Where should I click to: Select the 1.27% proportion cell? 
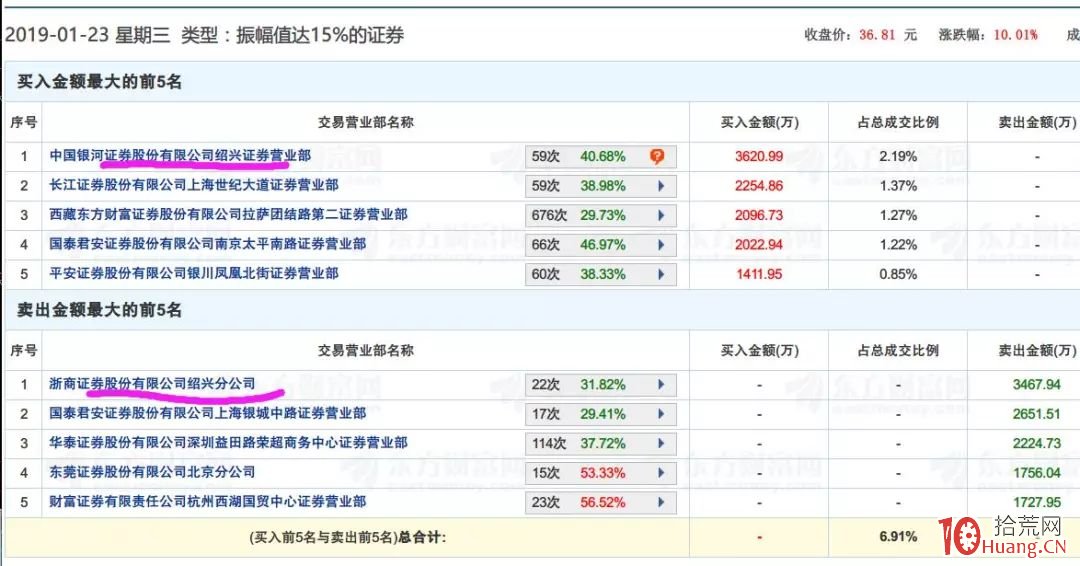pyautogui.click(x=898, y=216)
